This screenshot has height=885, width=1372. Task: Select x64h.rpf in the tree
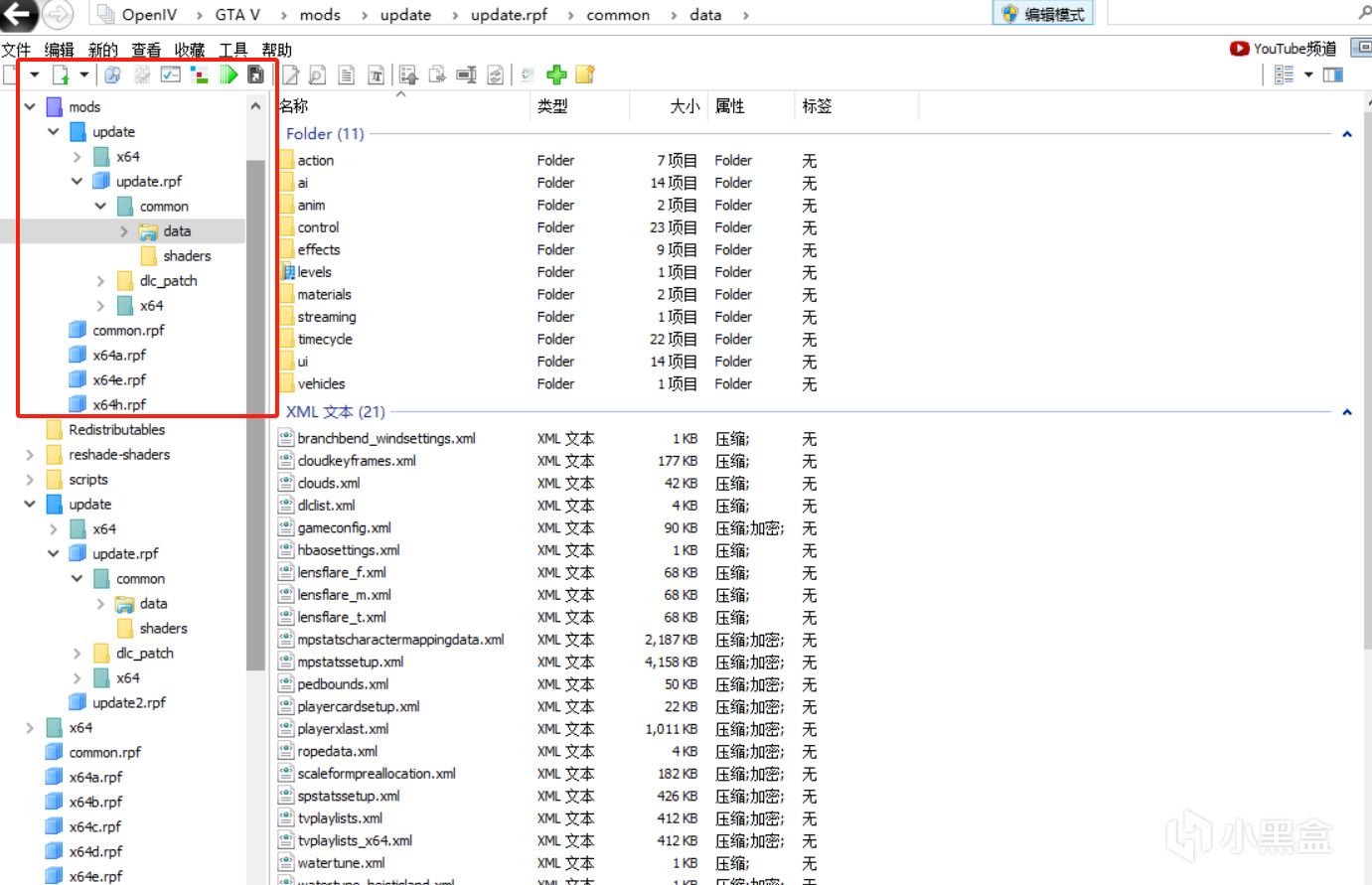tap(119, 405)
